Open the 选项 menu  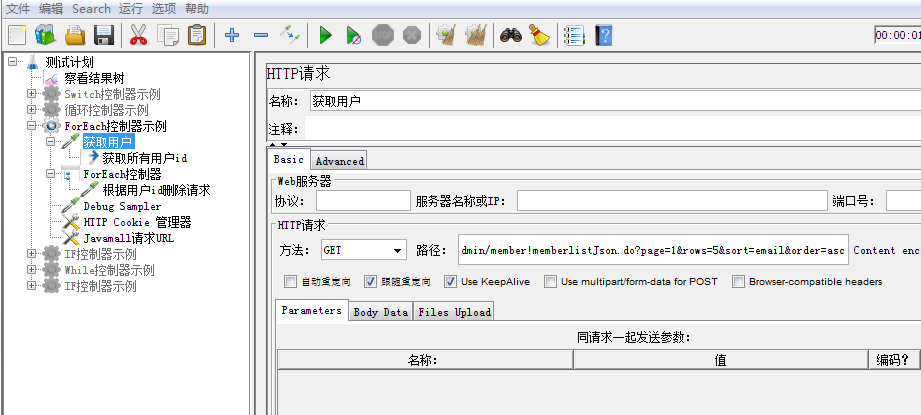[x=163, y=9]
